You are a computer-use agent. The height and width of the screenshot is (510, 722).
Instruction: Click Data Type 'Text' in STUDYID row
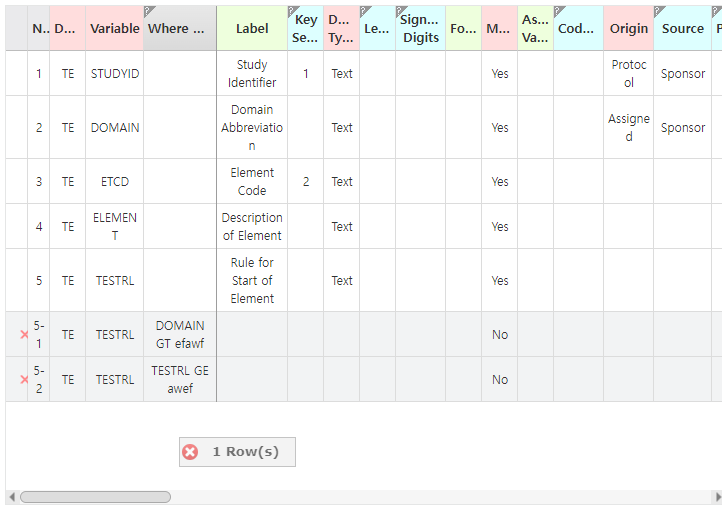pyautogui.click(x=342, y=74)
